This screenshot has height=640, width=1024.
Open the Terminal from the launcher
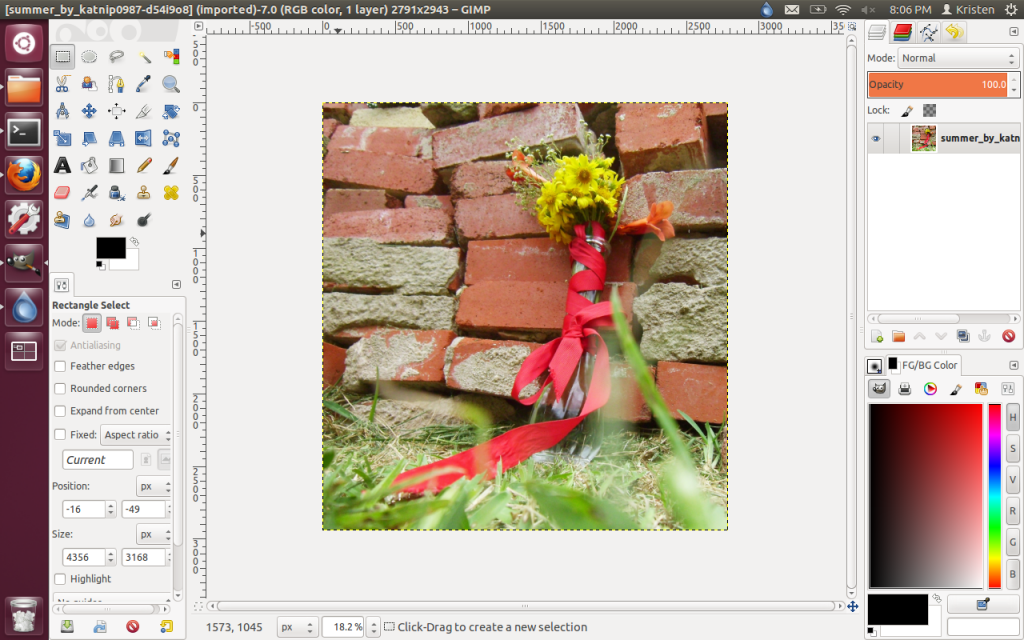(x=24, y=131)
